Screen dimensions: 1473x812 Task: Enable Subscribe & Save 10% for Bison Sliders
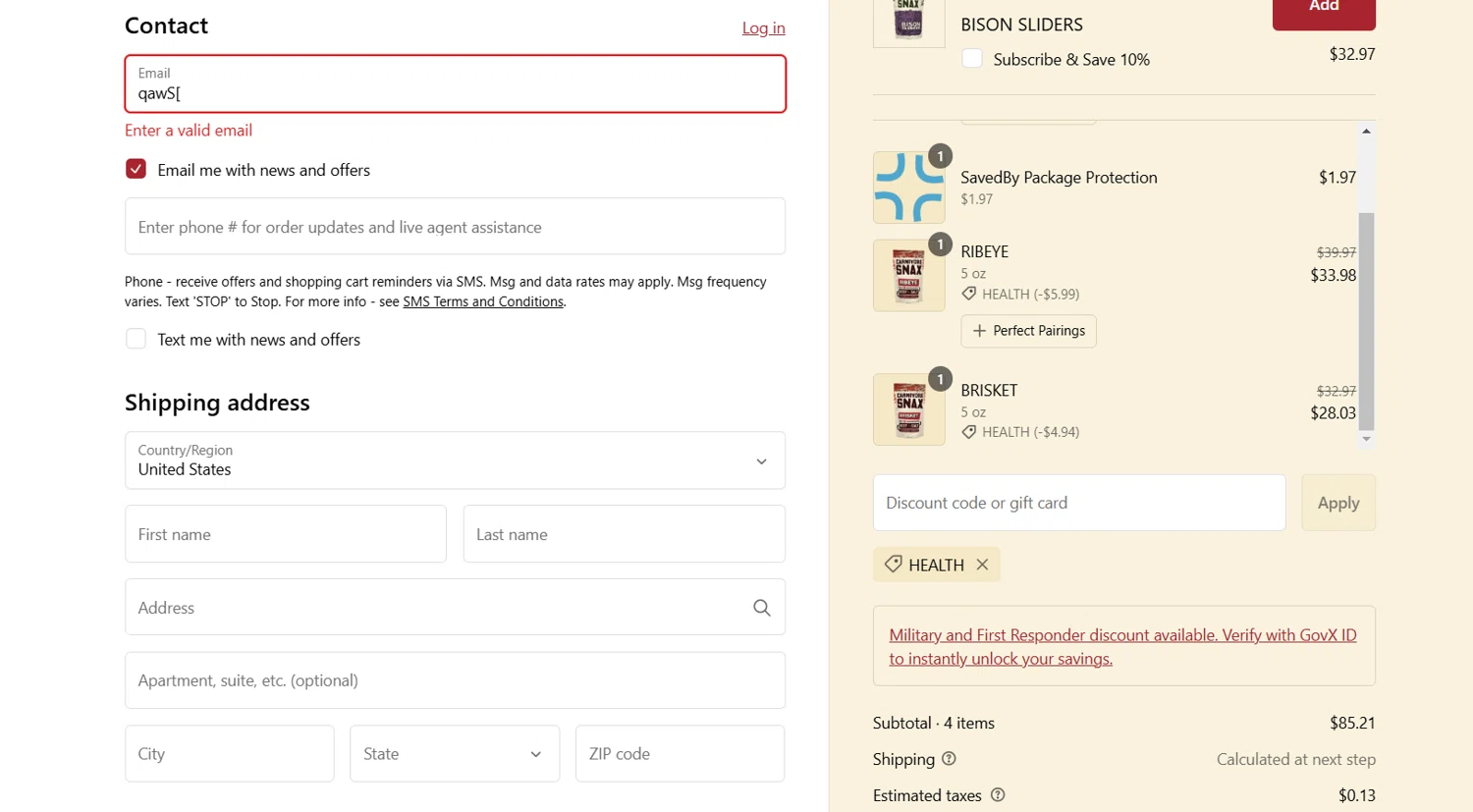(972, 58)
